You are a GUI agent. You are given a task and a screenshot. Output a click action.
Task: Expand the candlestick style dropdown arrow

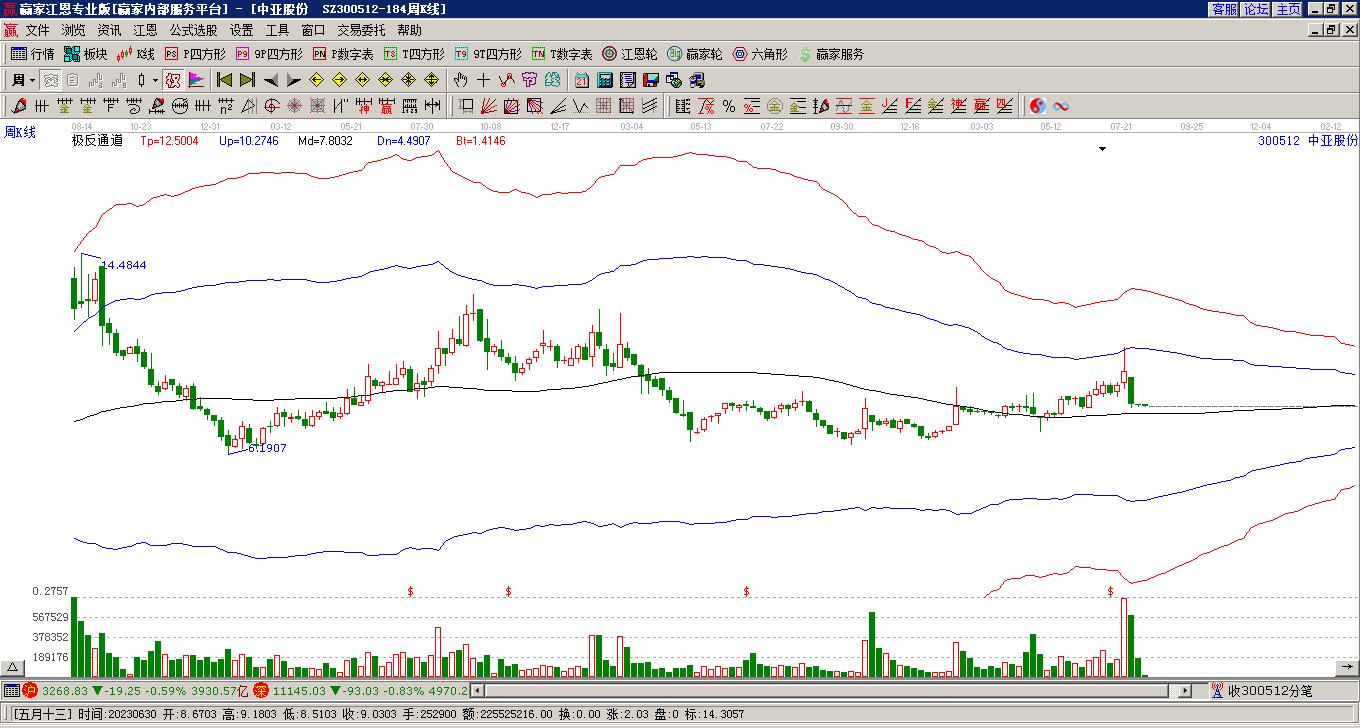pos(155,80)
